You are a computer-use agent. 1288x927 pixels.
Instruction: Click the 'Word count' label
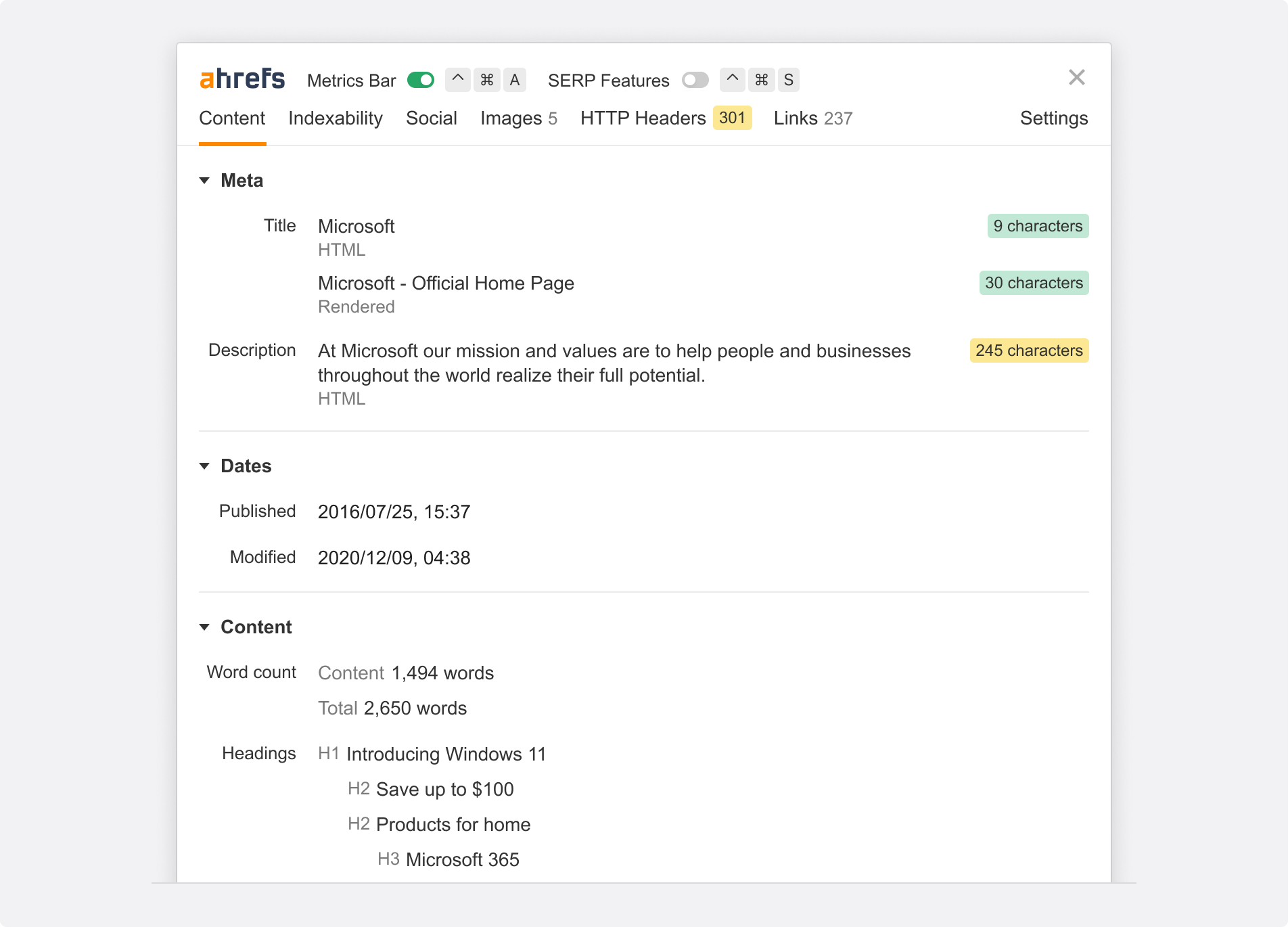[x=252, y=673]
